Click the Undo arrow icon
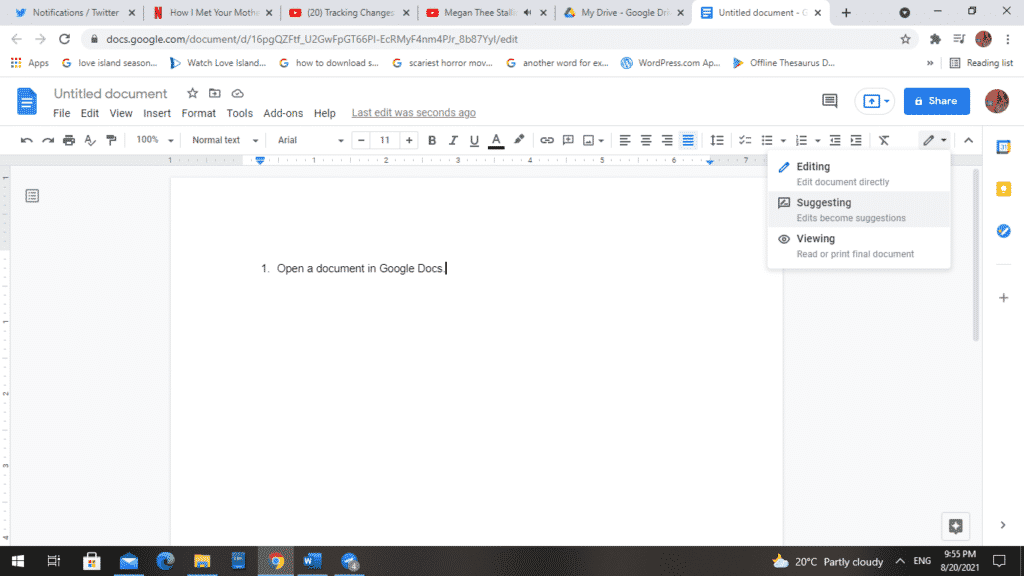This screenshot has height=576, width=1024. point(27,141)
